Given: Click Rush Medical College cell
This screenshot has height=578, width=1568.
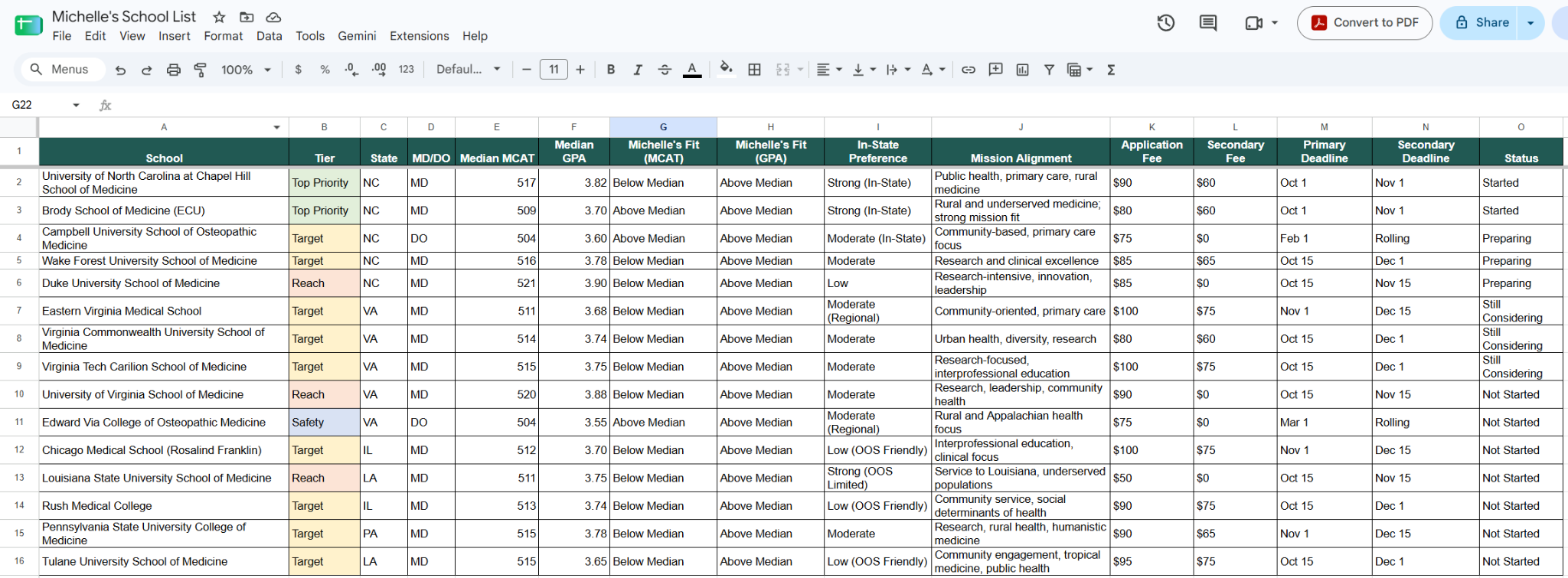Looking at the screenshot, I should [164, 506].
